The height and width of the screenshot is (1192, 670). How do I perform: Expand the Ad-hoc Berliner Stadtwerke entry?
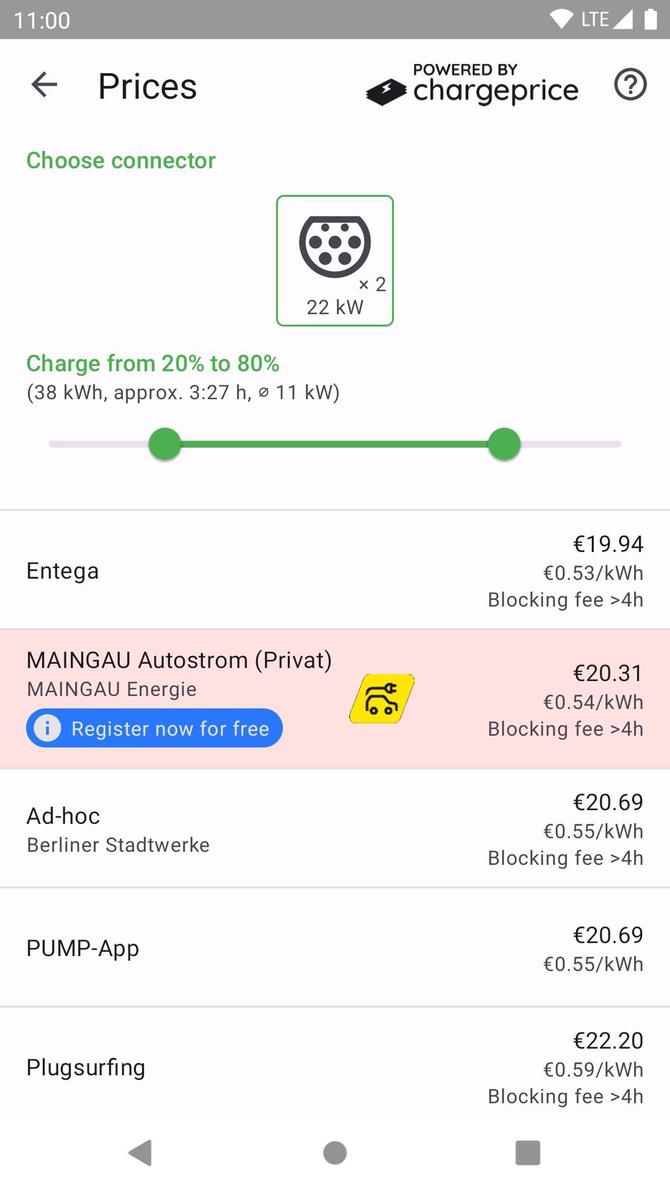pos(335,829)
